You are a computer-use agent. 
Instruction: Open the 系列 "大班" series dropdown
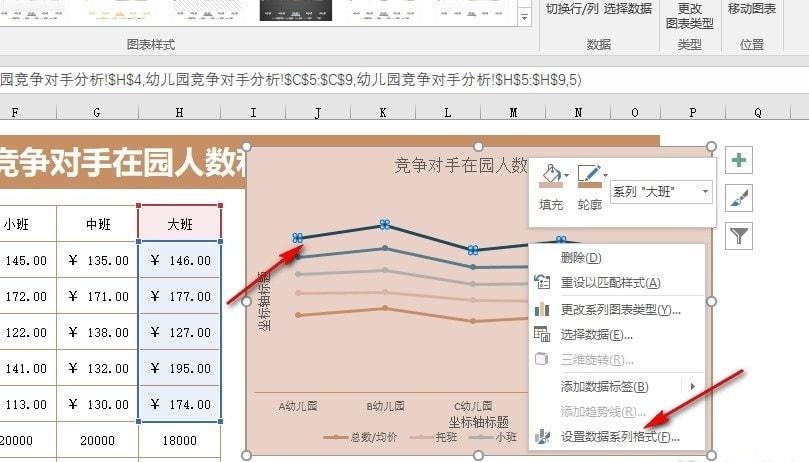pos(661,192)
